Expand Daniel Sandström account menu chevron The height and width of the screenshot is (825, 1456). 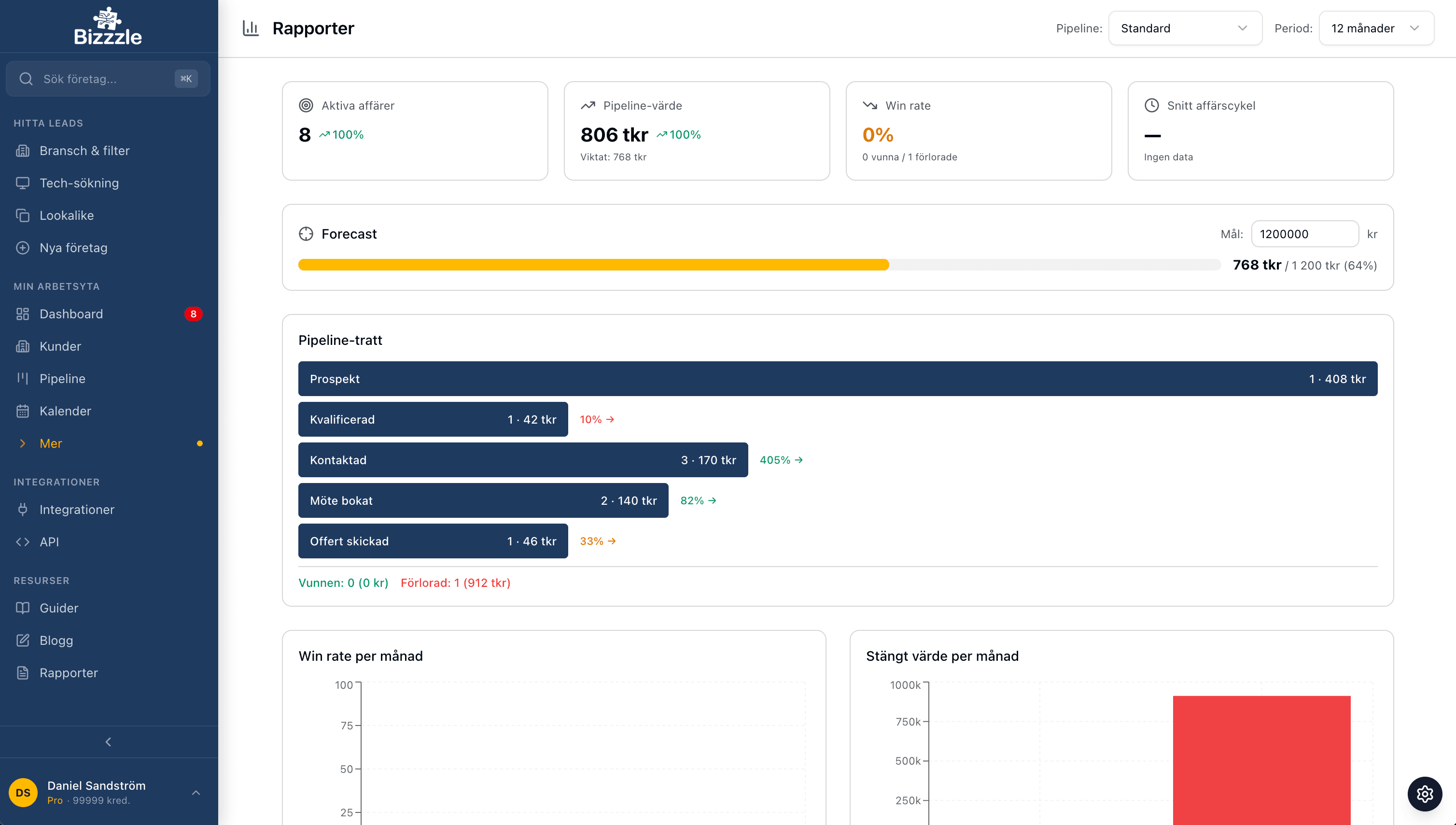pyautogui.click(x=196, y=792)
